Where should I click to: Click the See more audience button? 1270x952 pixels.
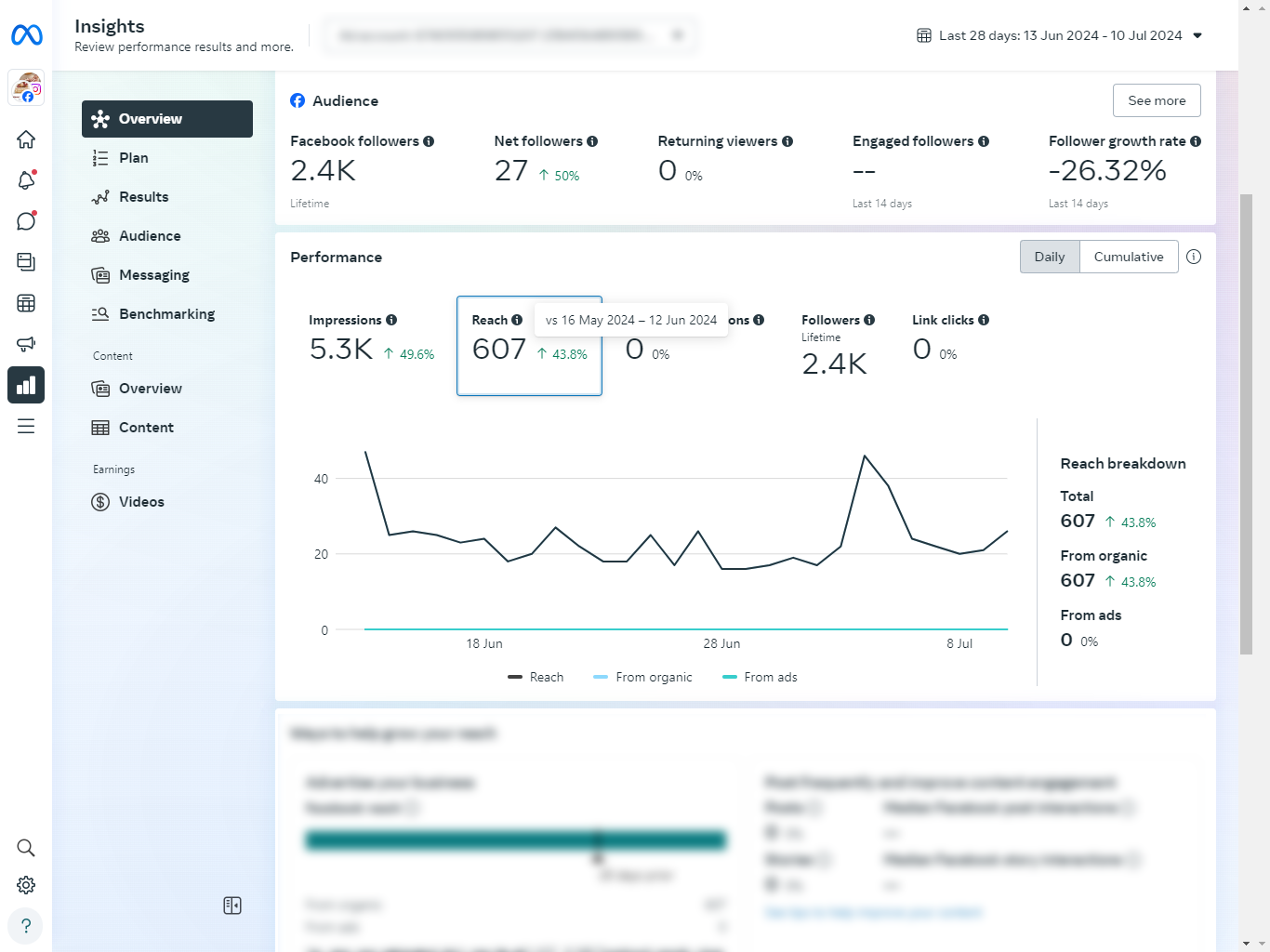pos(1157,100)
